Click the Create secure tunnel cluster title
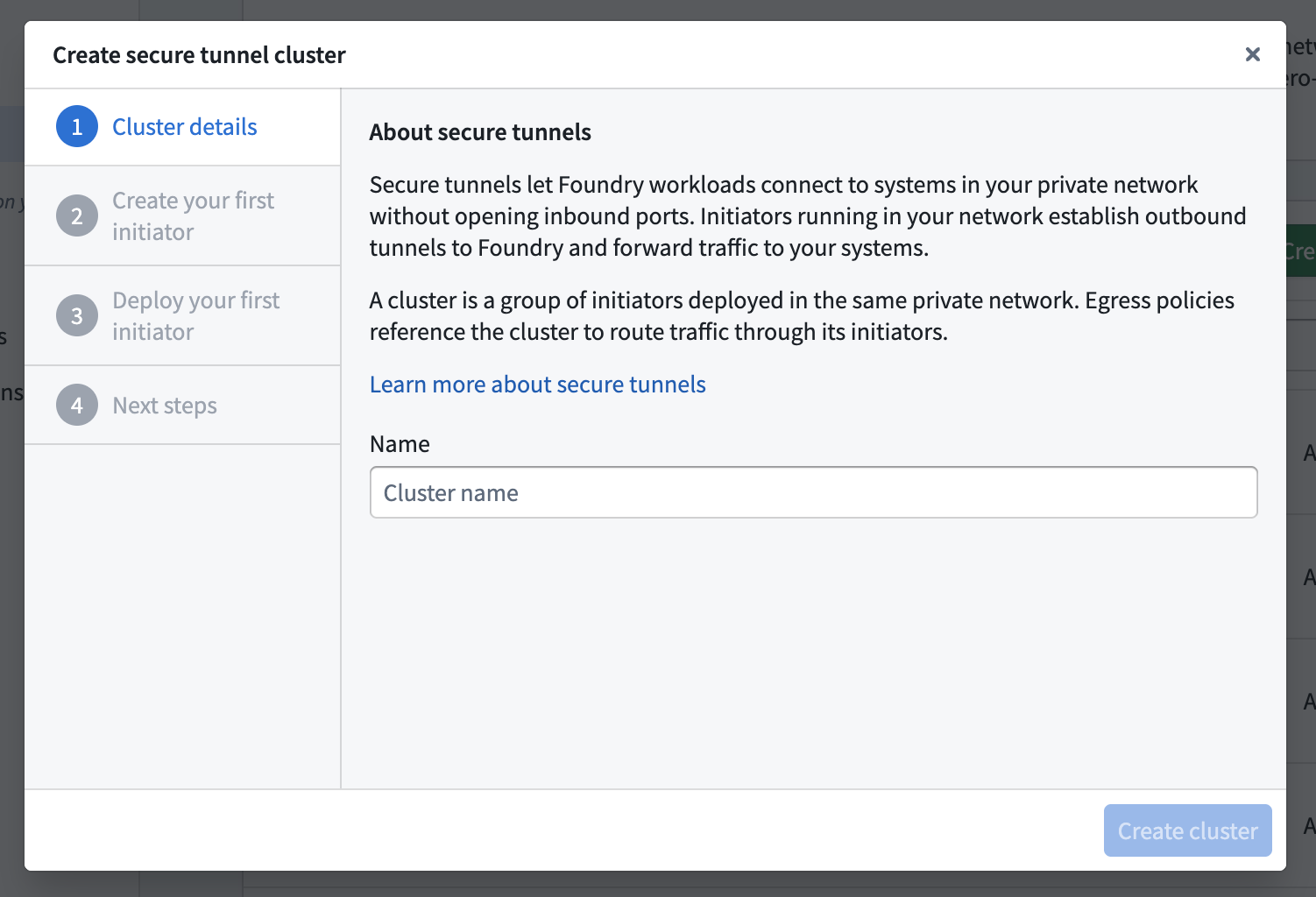The width and height of the screenshot is (1316, 897). point(199,55)
